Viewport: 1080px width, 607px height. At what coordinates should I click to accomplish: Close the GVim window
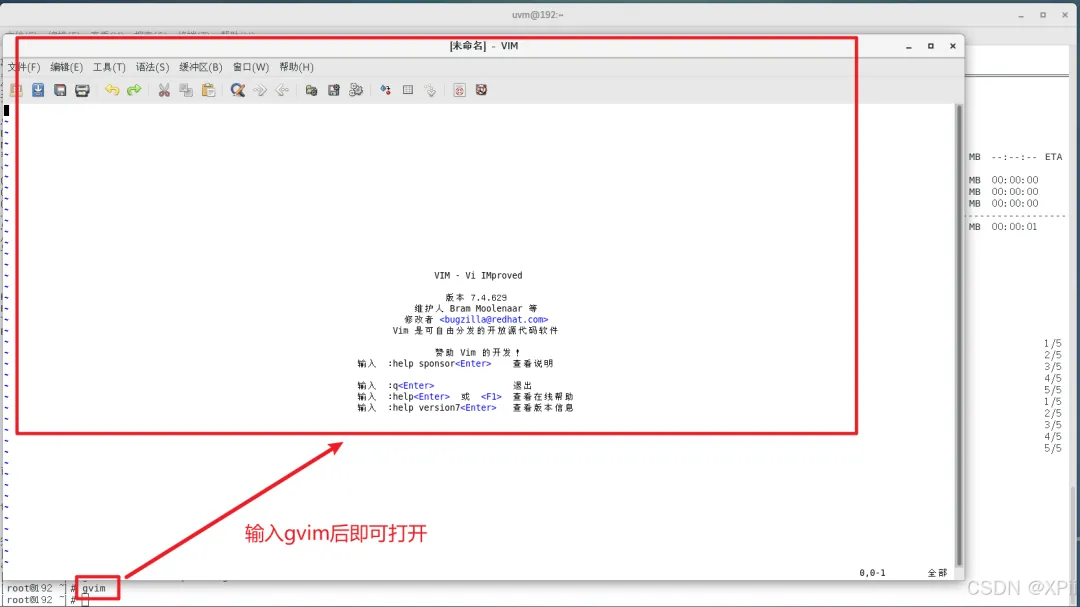pos(953,46)
